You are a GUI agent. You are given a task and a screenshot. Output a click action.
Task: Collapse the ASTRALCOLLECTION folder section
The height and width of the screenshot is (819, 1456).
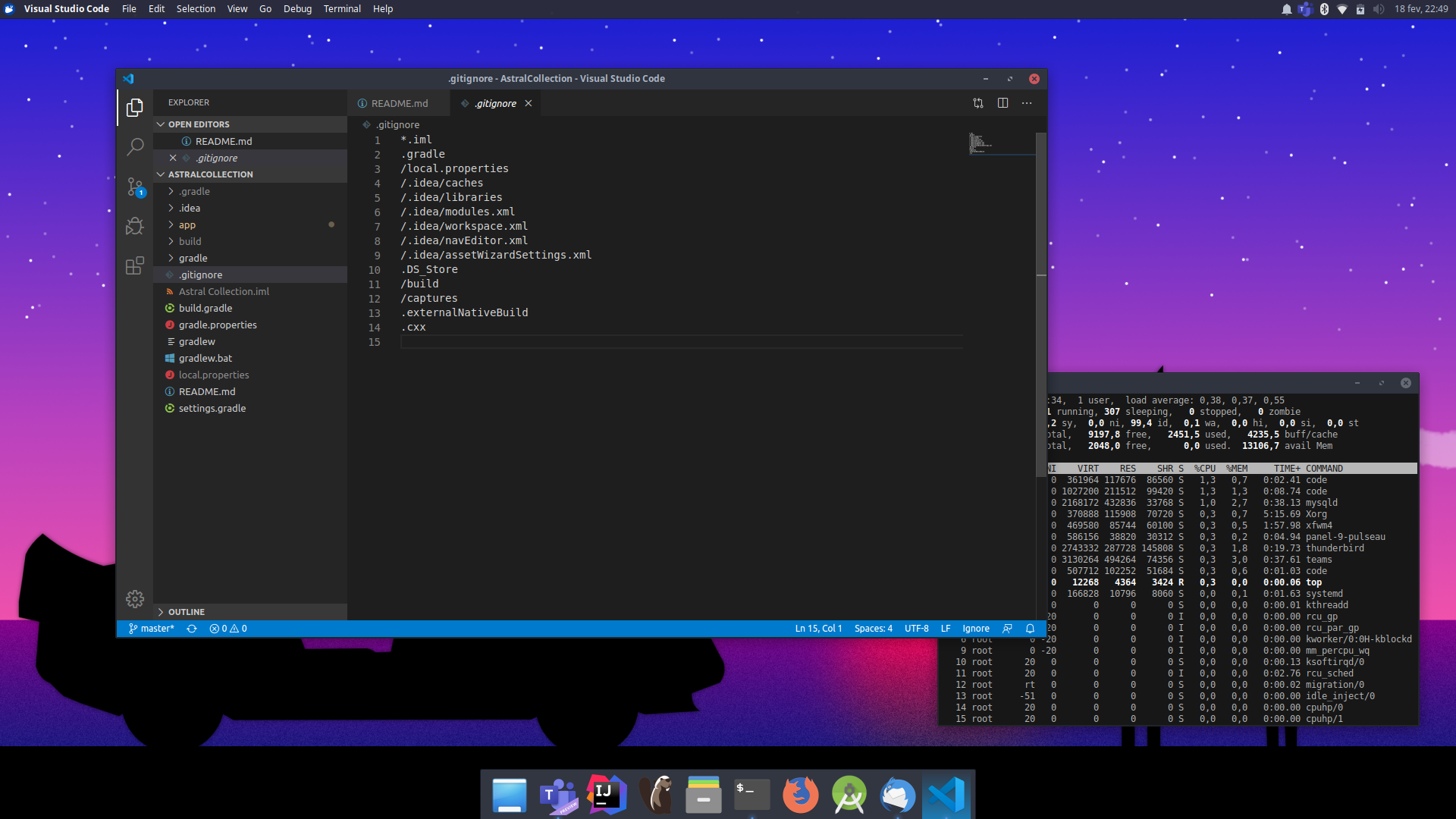250,174
